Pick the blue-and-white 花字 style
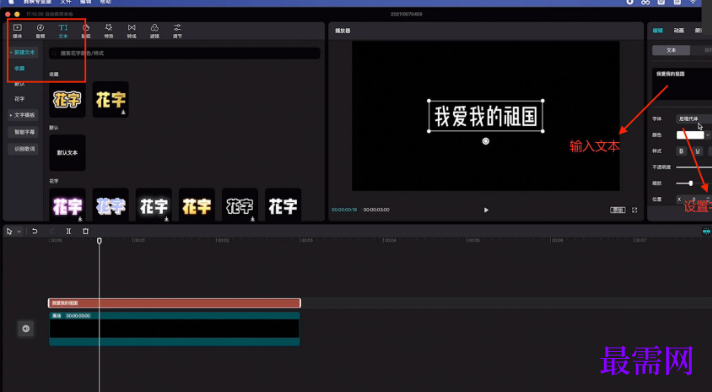 [111, 206]
